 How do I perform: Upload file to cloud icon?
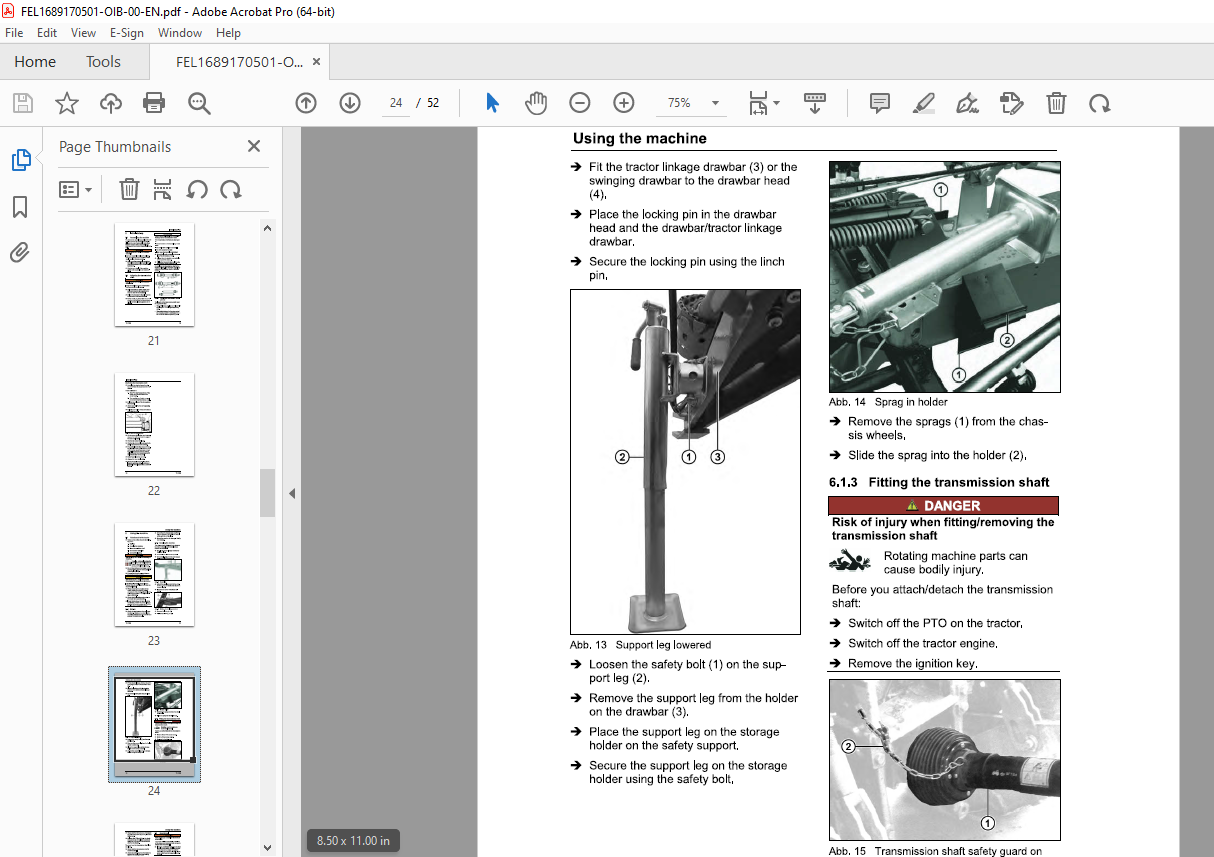tap(110, 103)
